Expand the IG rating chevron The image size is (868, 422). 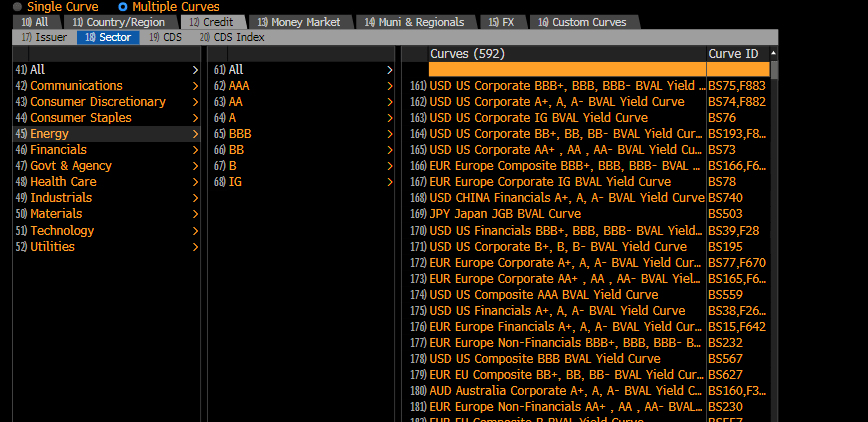[x=390, y=182]
